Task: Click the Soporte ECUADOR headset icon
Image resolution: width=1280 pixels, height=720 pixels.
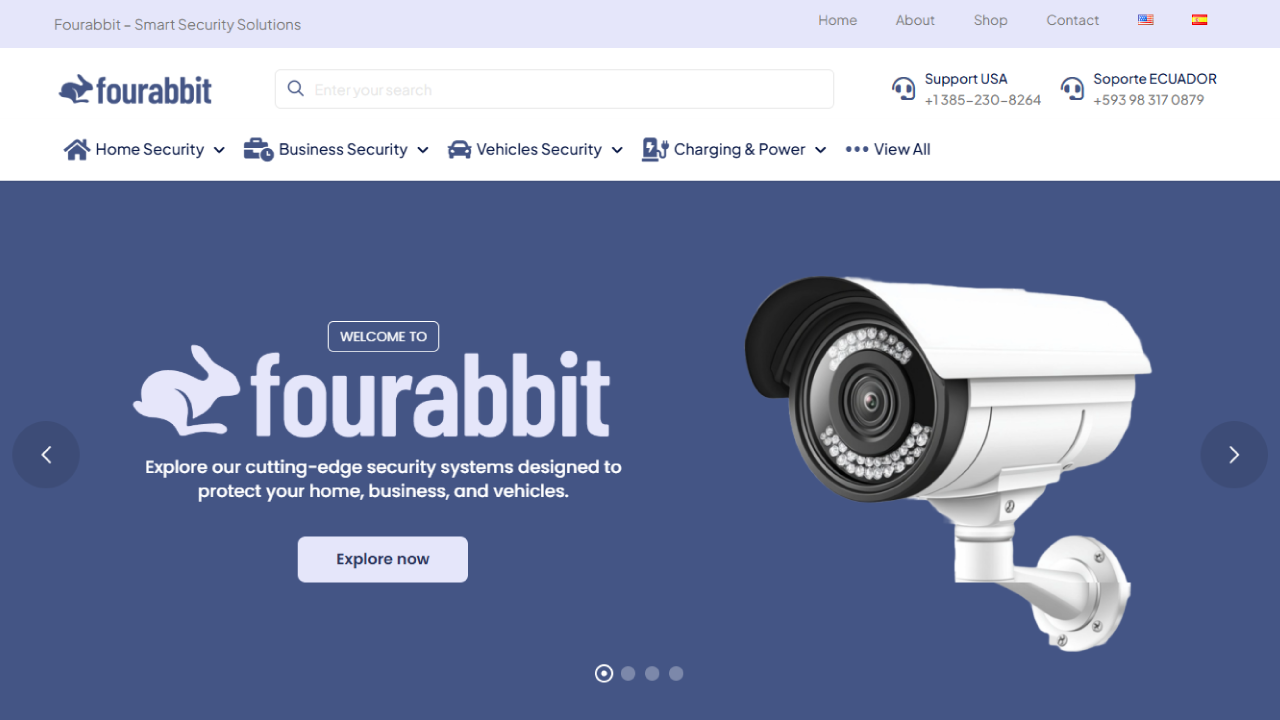Action: [x=1072, y=89]
